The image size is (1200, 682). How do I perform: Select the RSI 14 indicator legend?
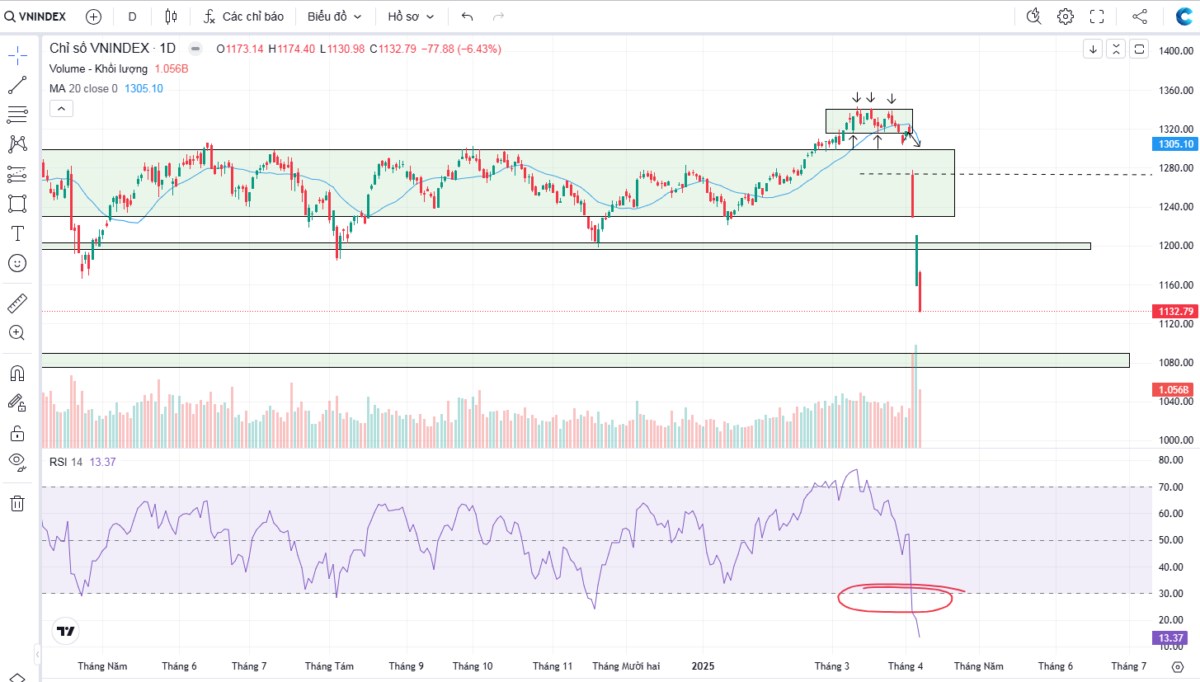click(66, 461)
